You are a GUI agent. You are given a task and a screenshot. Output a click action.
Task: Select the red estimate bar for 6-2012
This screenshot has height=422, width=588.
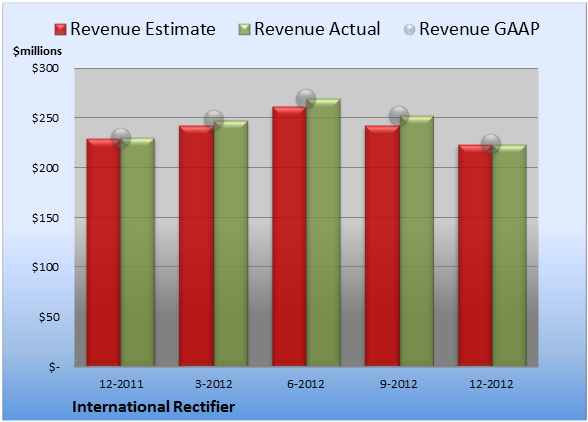pyautogui.click(x=289, y=236)
